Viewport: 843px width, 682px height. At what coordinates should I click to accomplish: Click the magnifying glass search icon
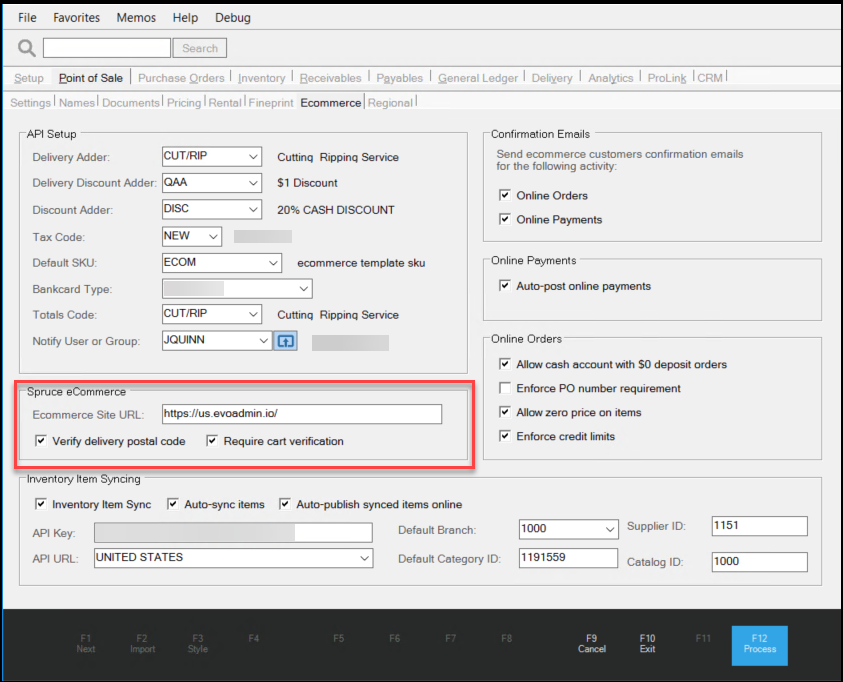click(x=27, y=48)
